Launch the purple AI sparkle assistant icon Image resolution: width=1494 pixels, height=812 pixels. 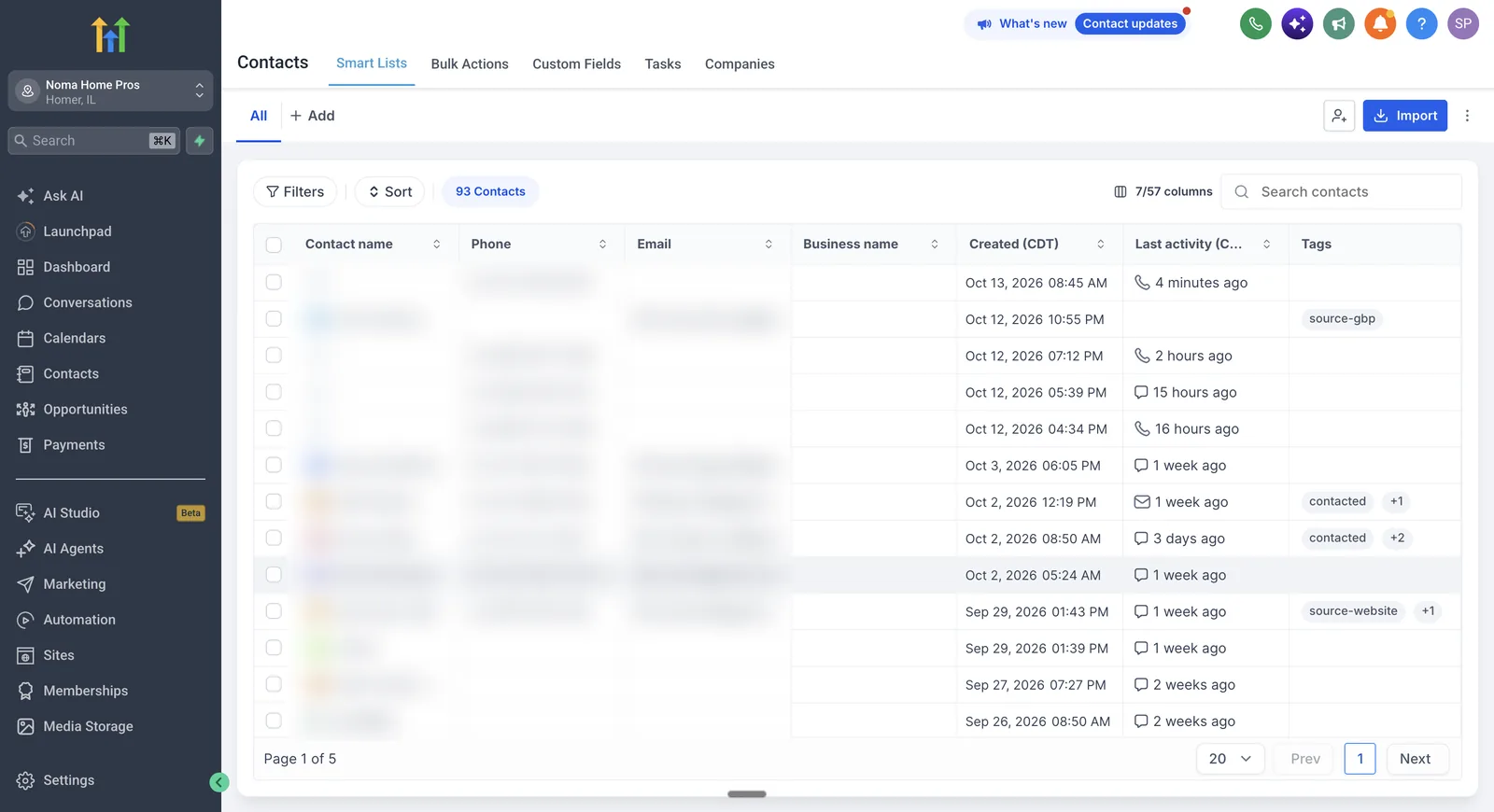[1297, 24]
